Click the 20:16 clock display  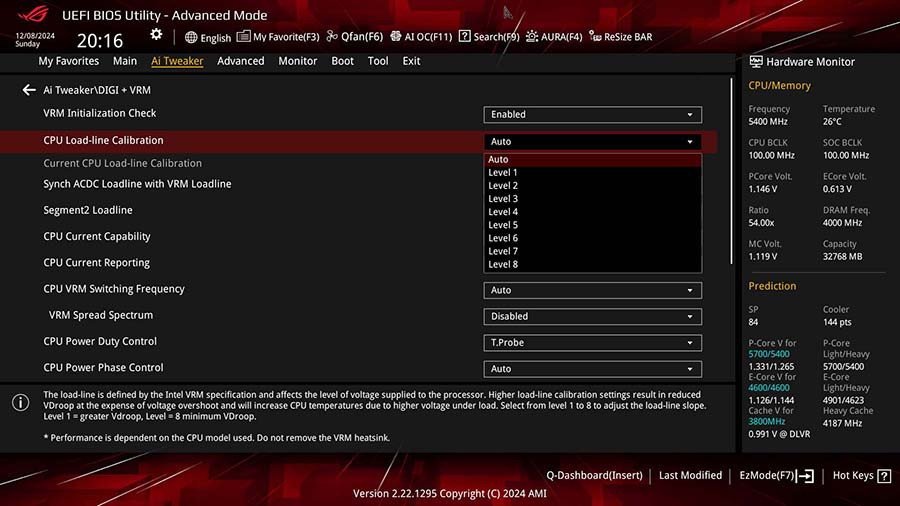100,41
